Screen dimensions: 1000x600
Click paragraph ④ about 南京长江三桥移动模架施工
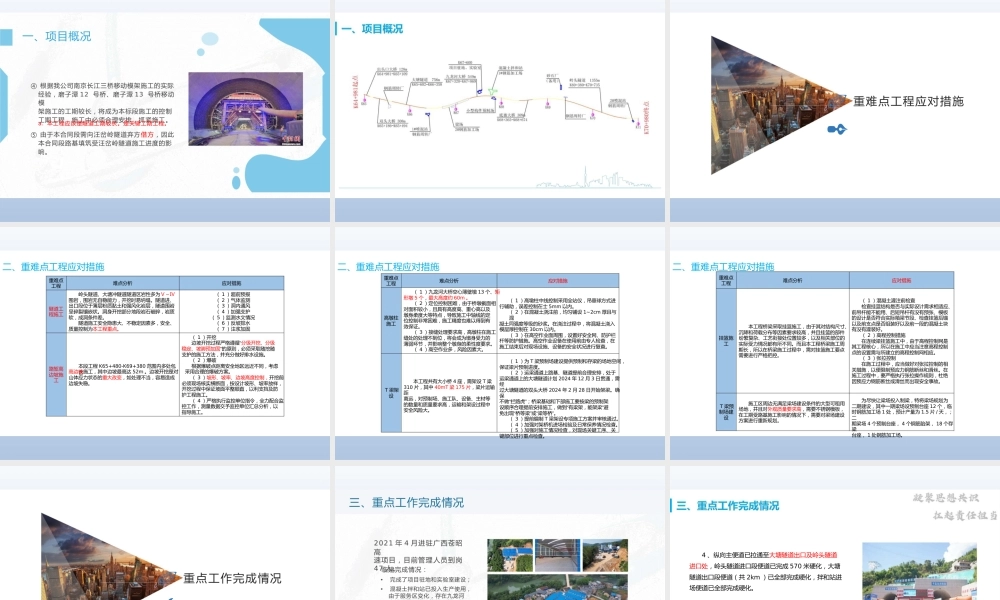click(104, 105)
